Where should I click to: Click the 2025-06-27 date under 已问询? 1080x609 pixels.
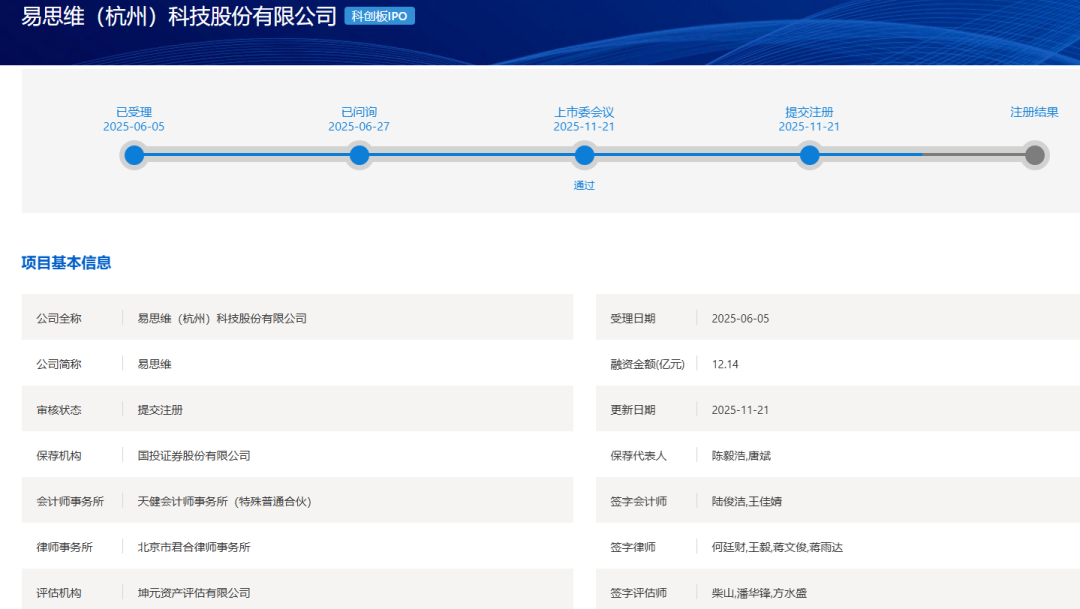[359, 127]
